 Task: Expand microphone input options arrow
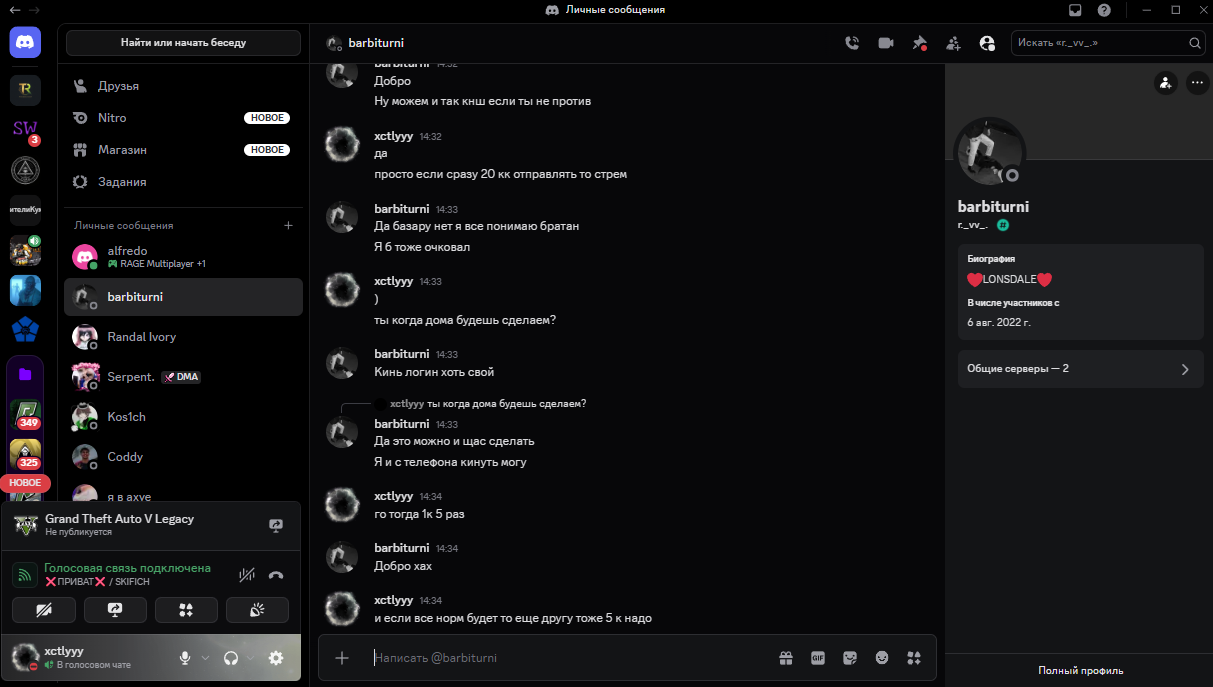click(205, 658)
